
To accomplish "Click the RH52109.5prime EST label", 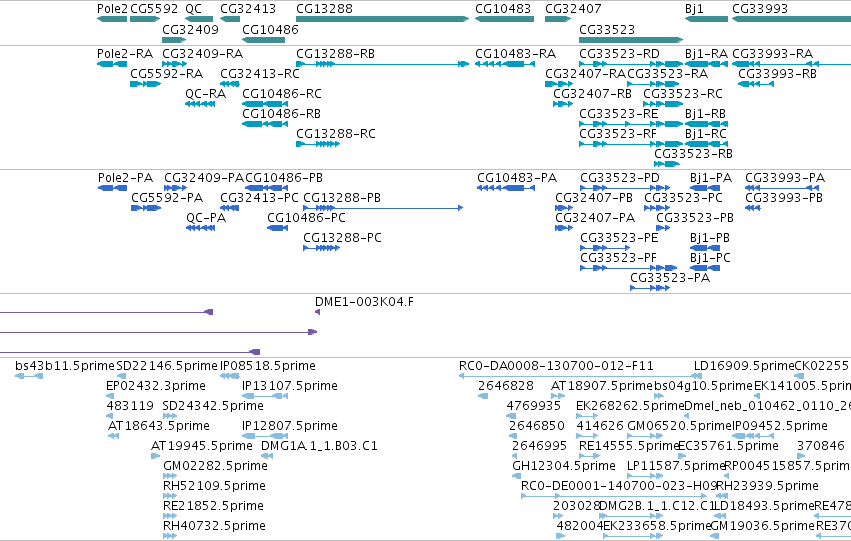I will tap(214, 487).
